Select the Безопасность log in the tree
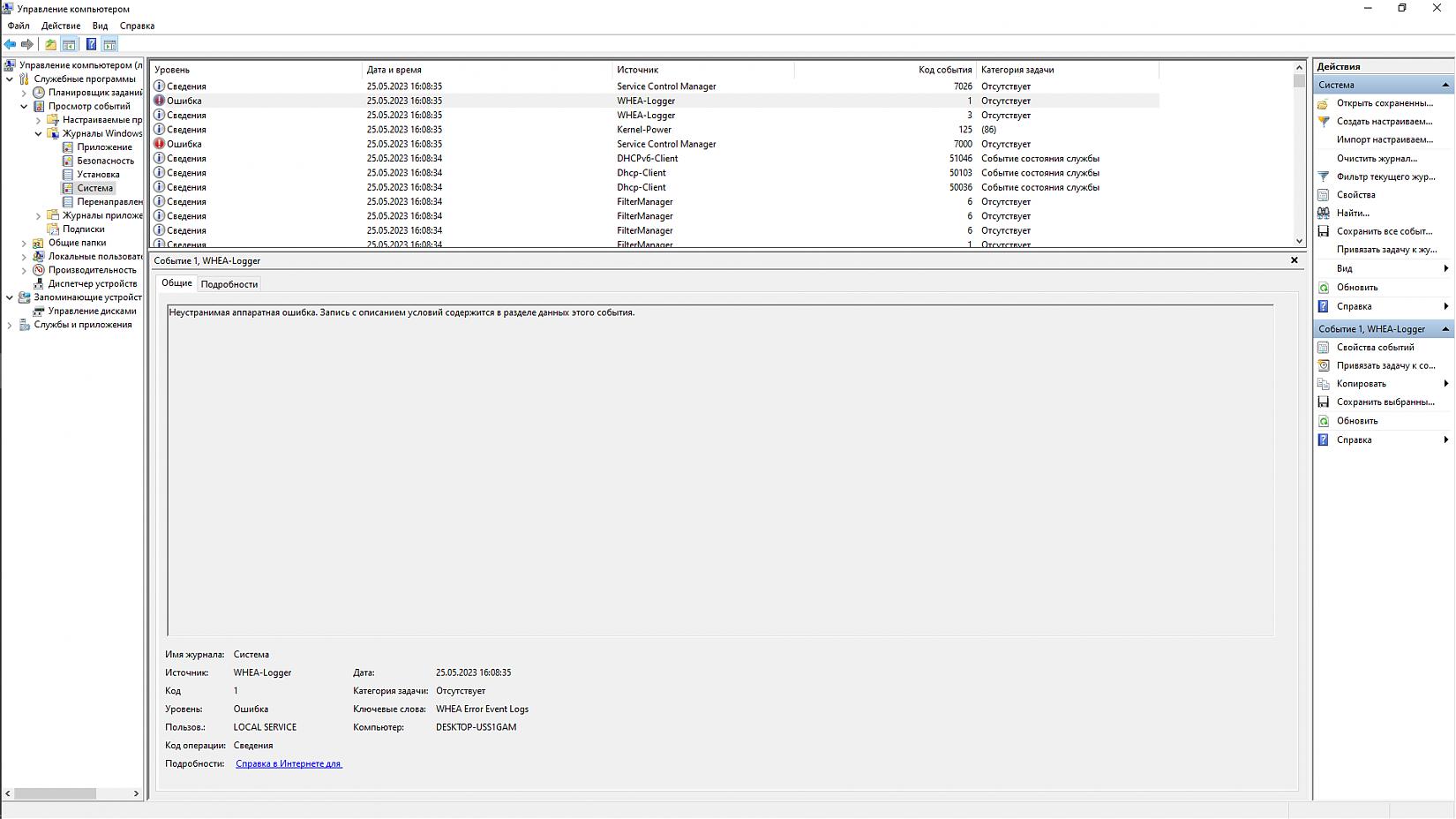 (x=105, y=161)
